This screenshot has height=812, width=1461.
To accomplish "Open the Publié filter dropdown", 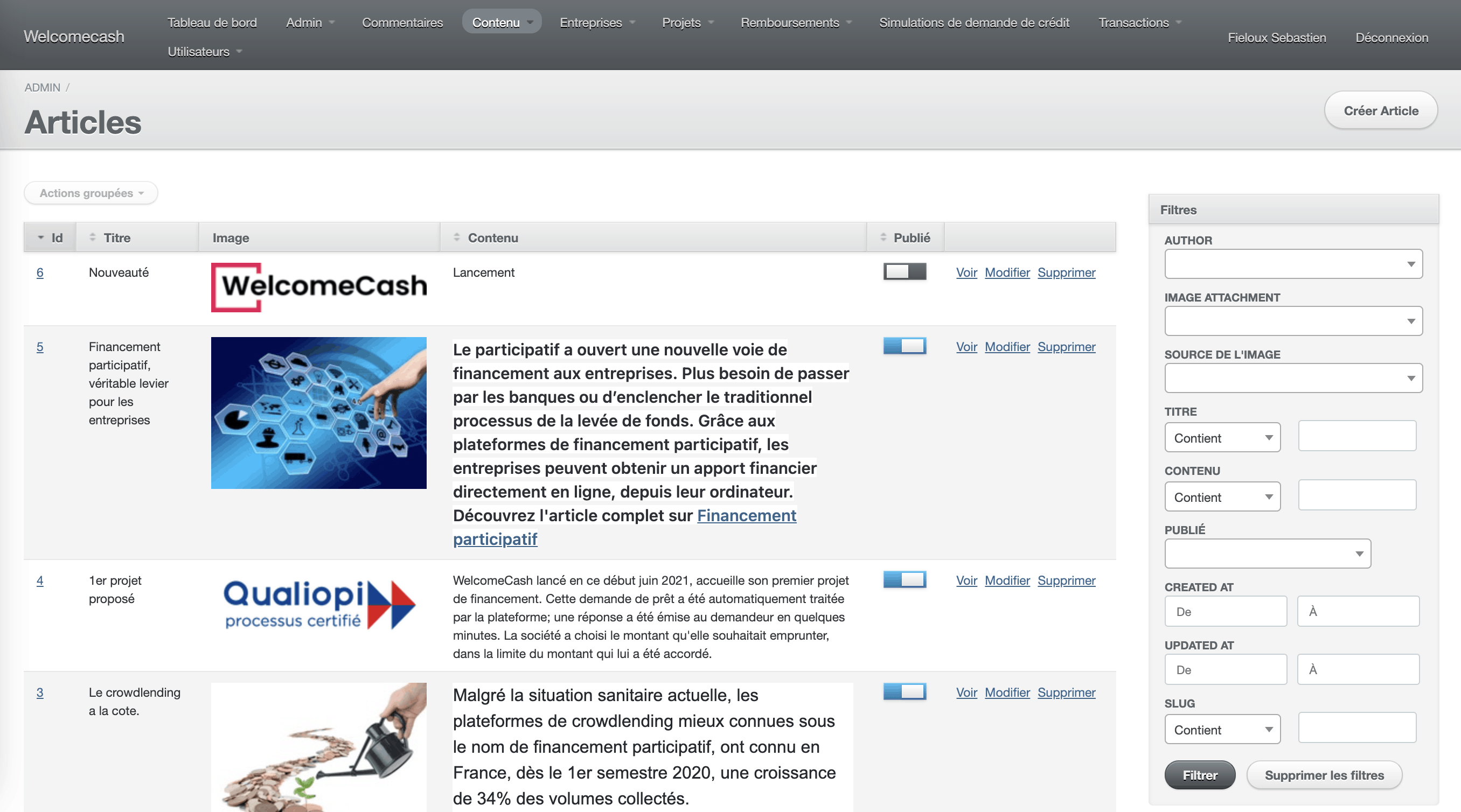I will (1268, 554).
